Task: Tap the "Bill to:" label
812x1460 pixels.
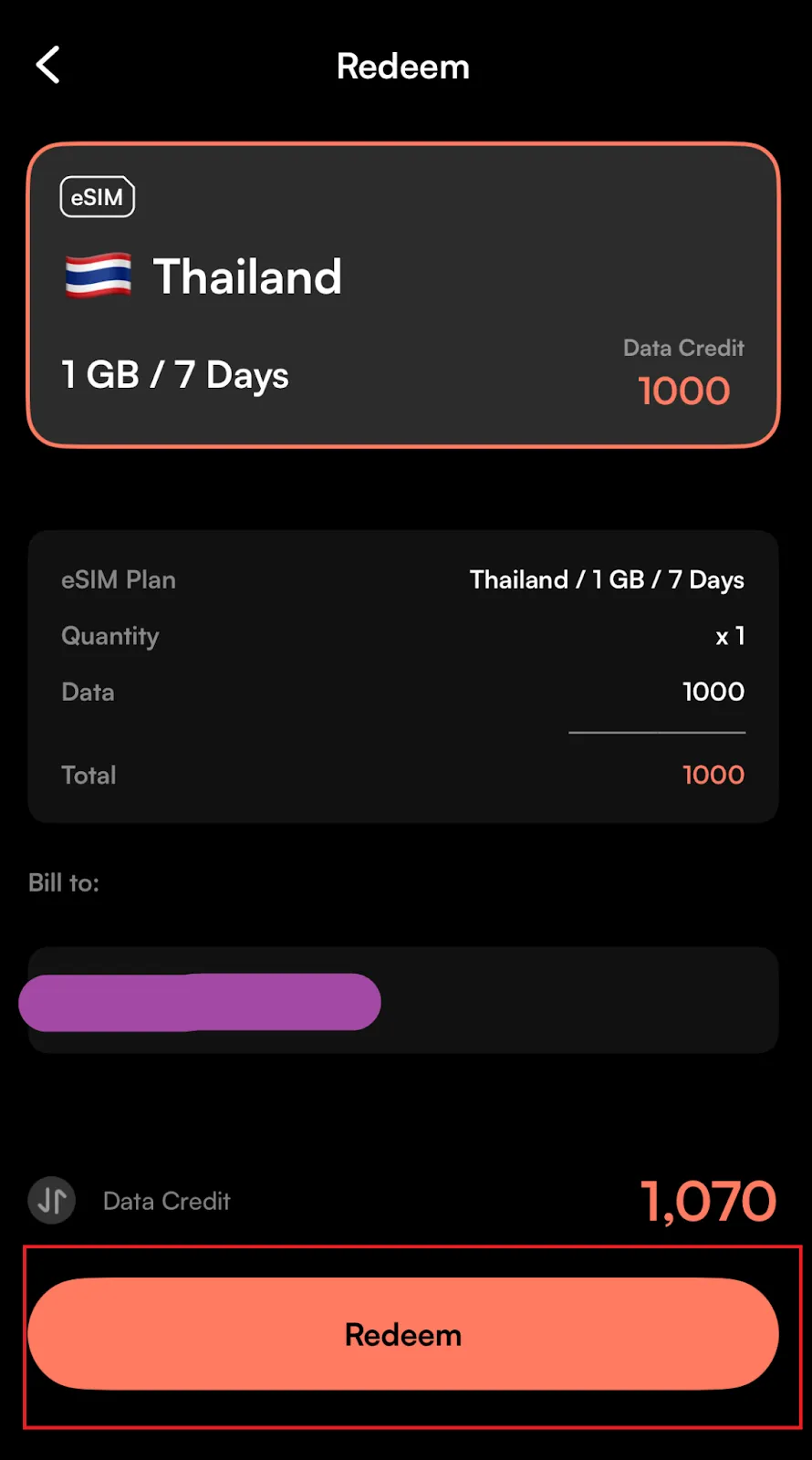Action: pos(64,883)
